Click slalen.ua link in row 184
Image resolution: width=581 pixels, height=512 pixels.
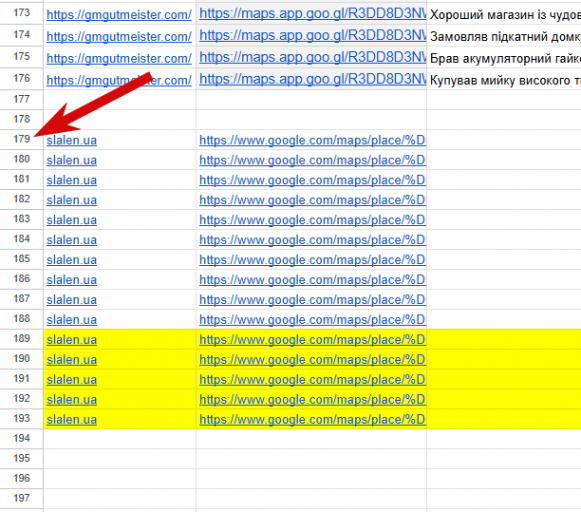click(x=72, y=240)
